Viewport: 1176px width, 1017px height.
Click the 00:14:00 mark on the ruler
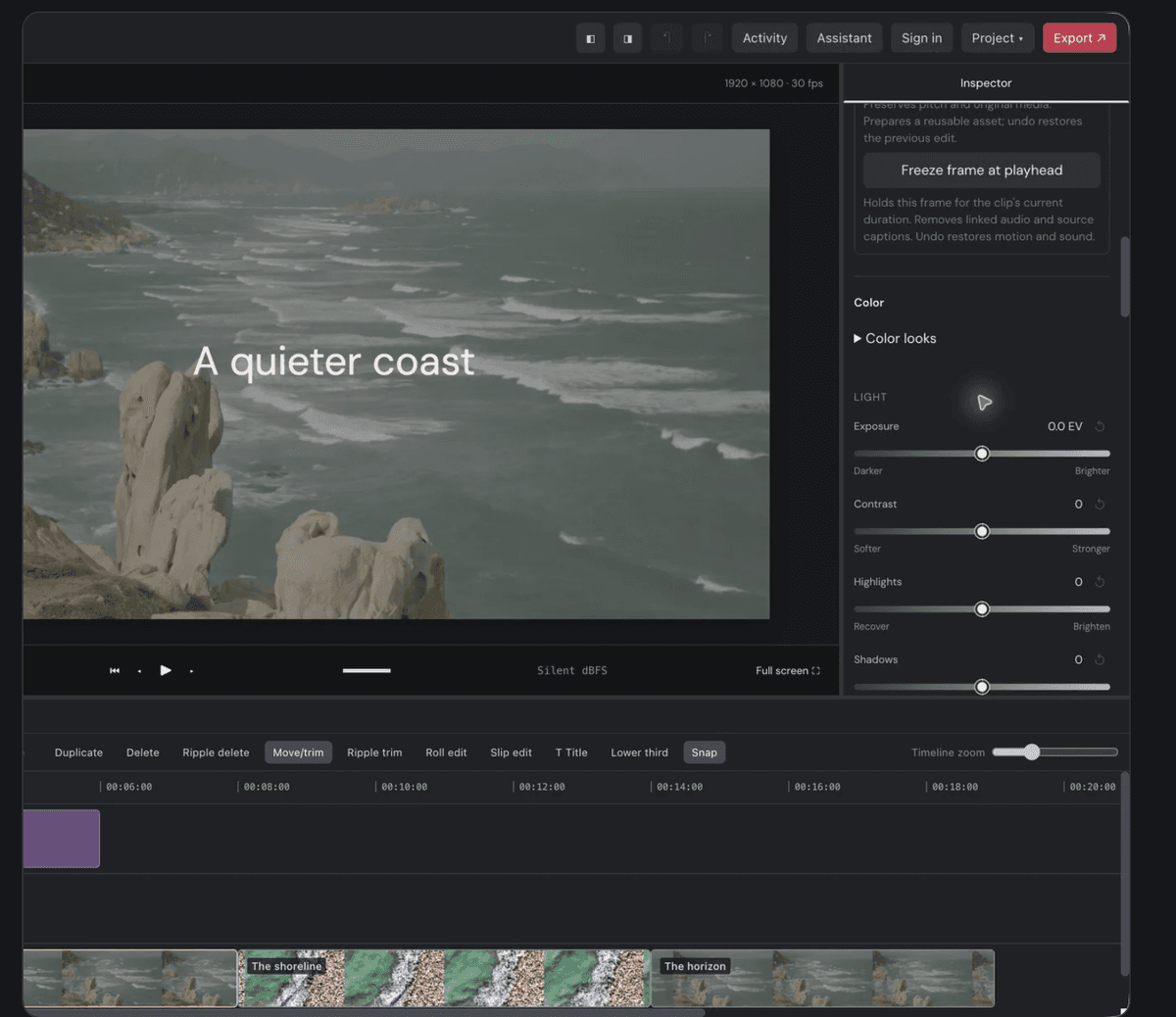tap(679, 787)
